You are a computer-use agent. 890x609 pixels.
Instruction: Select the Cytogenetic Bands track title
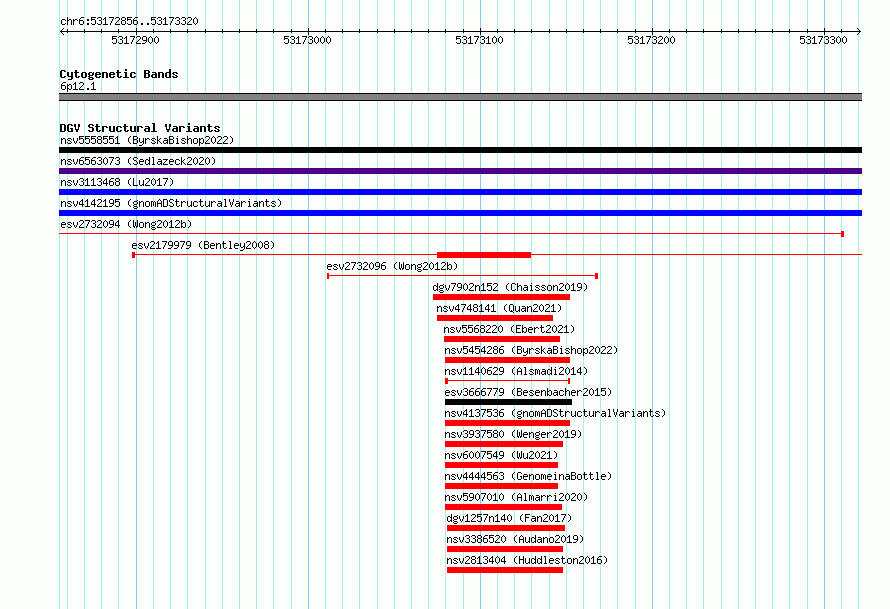(x=119, y=74)
